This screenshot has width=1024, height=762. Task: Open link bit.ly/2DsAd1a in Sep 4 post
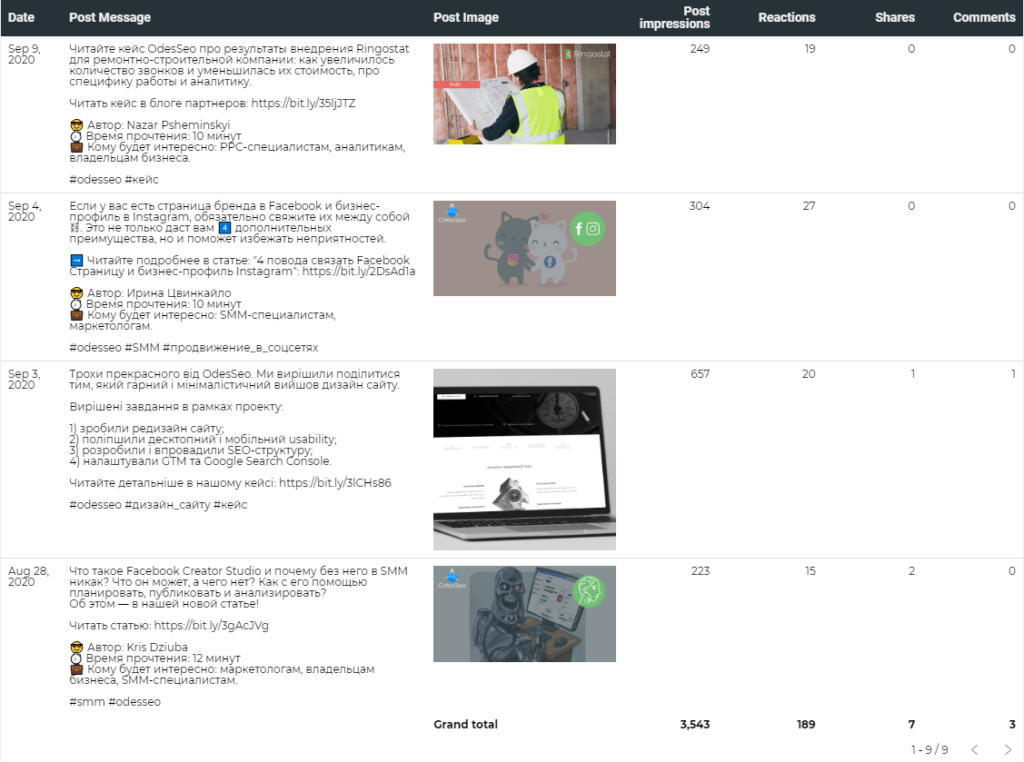click(x=359, y=271)
